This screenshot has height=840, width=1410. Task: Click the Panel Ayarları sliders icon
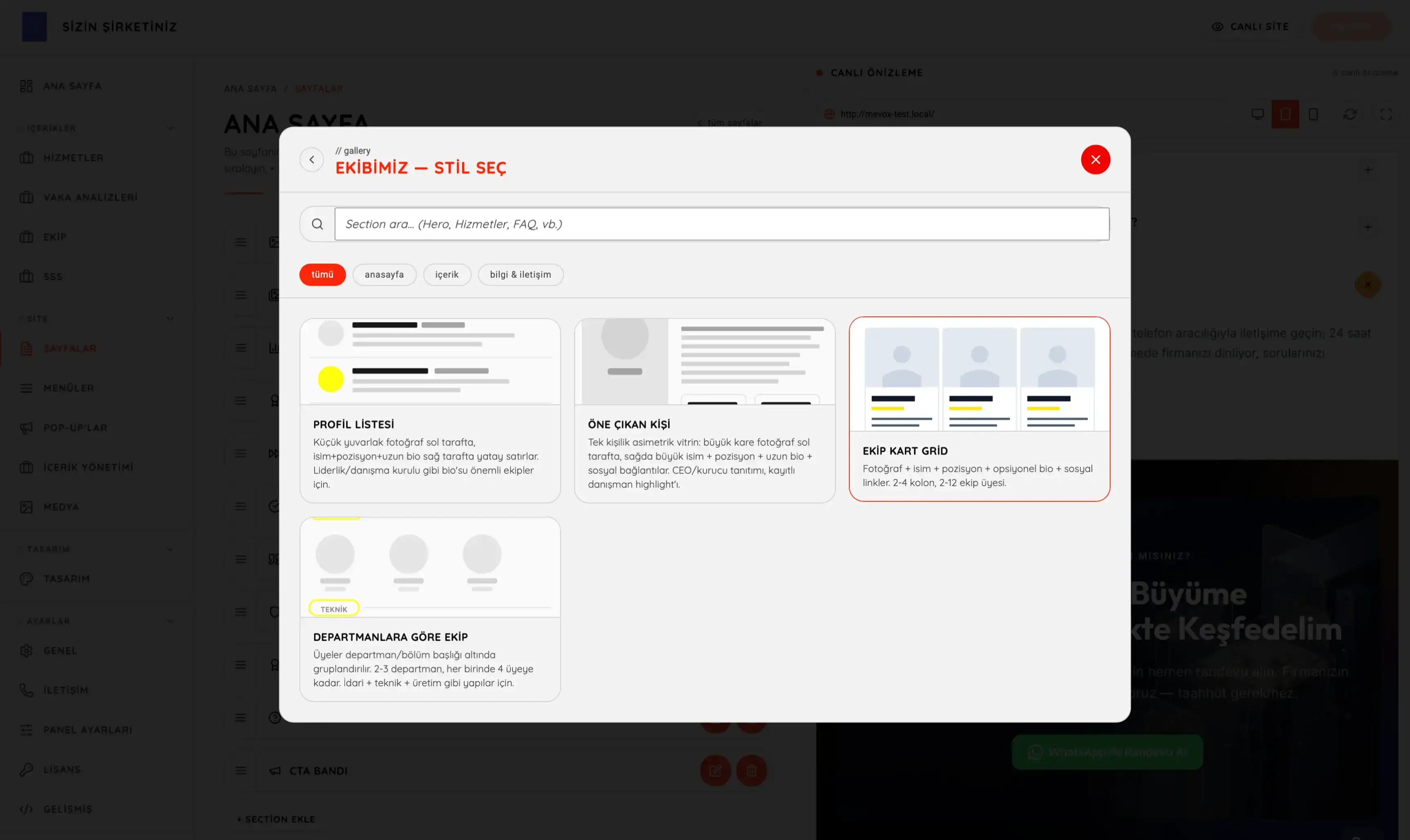26,730
